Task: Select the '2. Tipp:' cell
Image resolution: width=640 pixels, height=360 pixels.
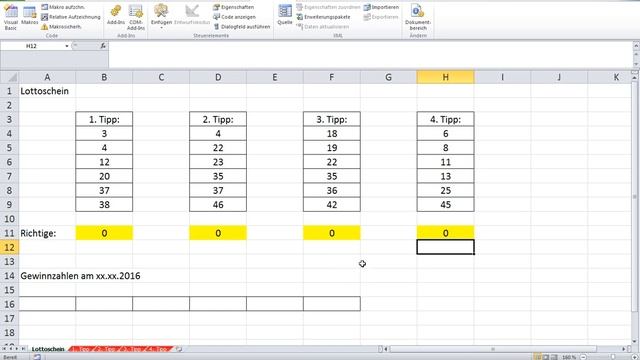Action: [218, 120]
